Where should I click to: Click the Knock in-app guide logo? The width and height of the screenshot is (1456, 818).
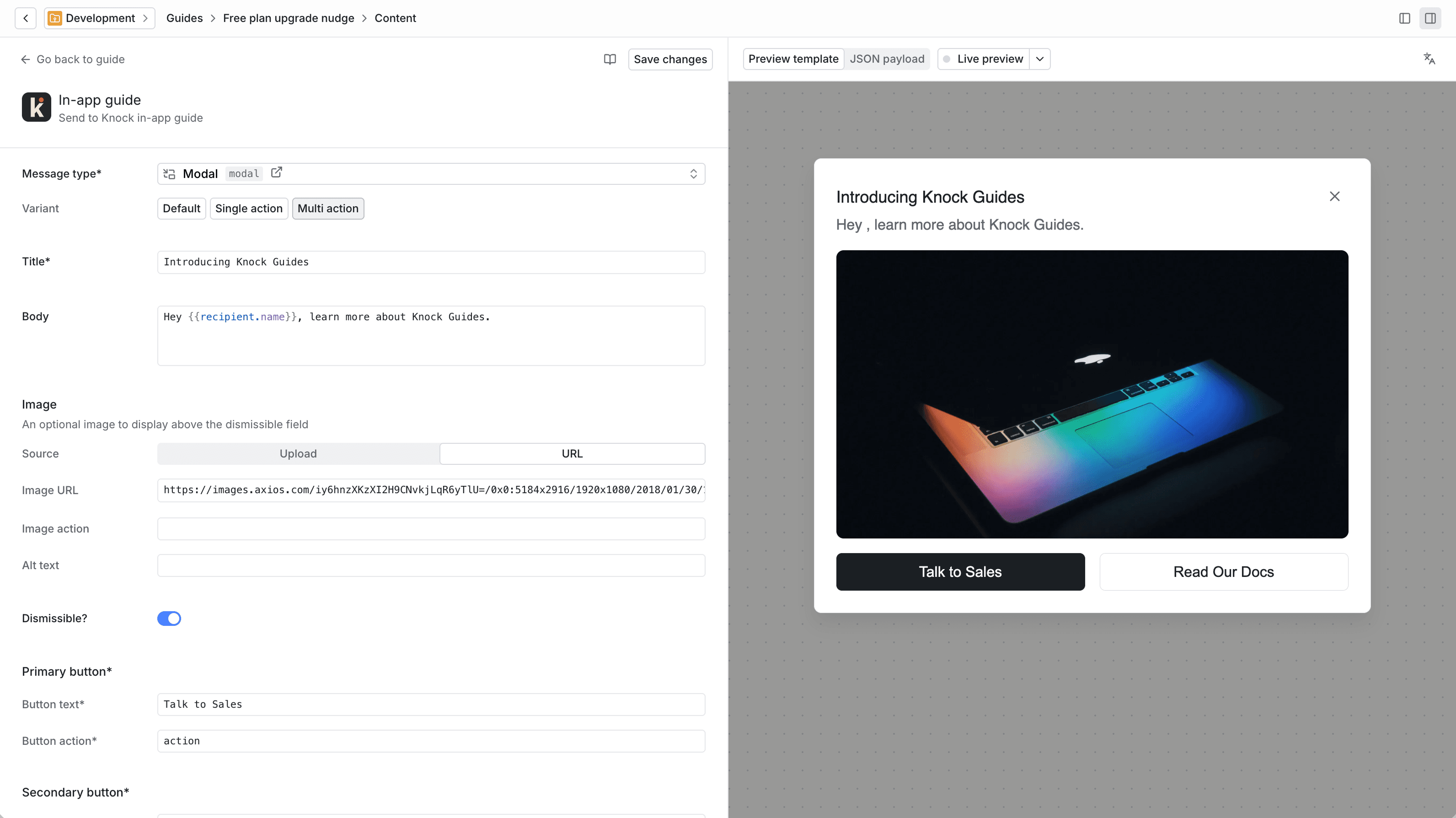[37, 108]
